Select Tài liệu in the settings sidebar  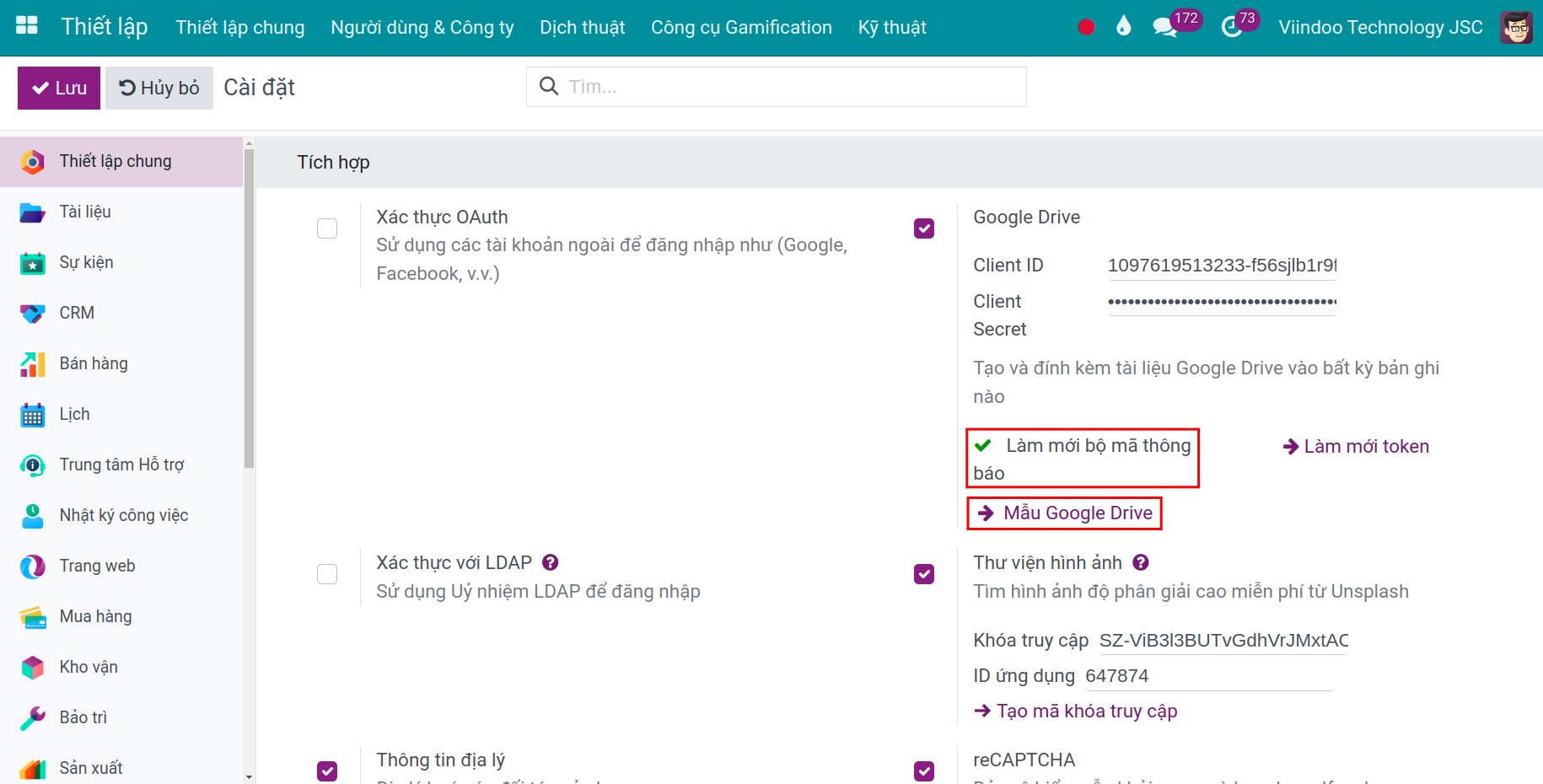tap(121, 212)
